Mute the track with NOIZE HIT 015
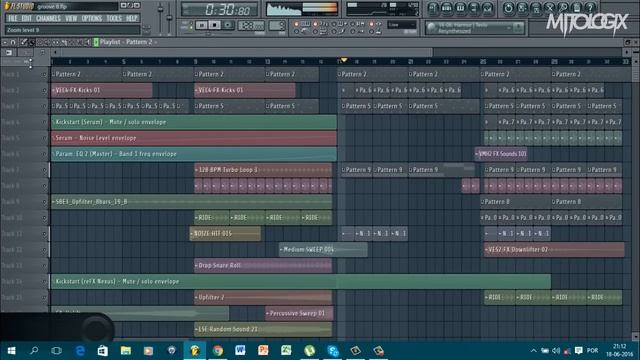This screenshot has width=640, height=360. (44, 233)
